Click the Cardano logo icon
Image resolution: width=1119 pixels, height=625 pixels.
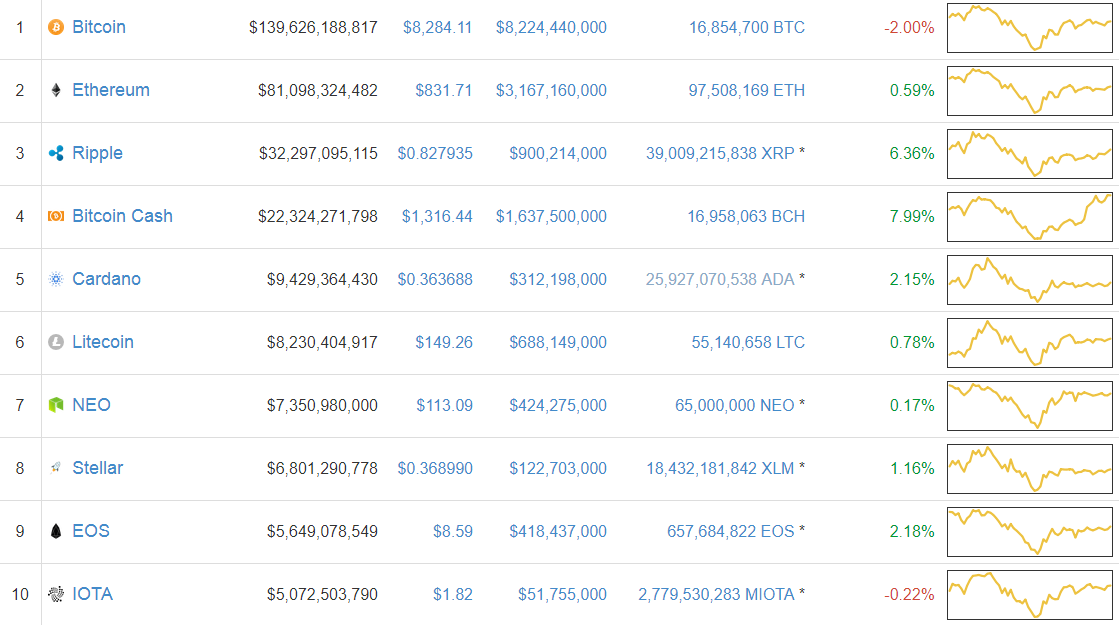click(x=56, y=280)
